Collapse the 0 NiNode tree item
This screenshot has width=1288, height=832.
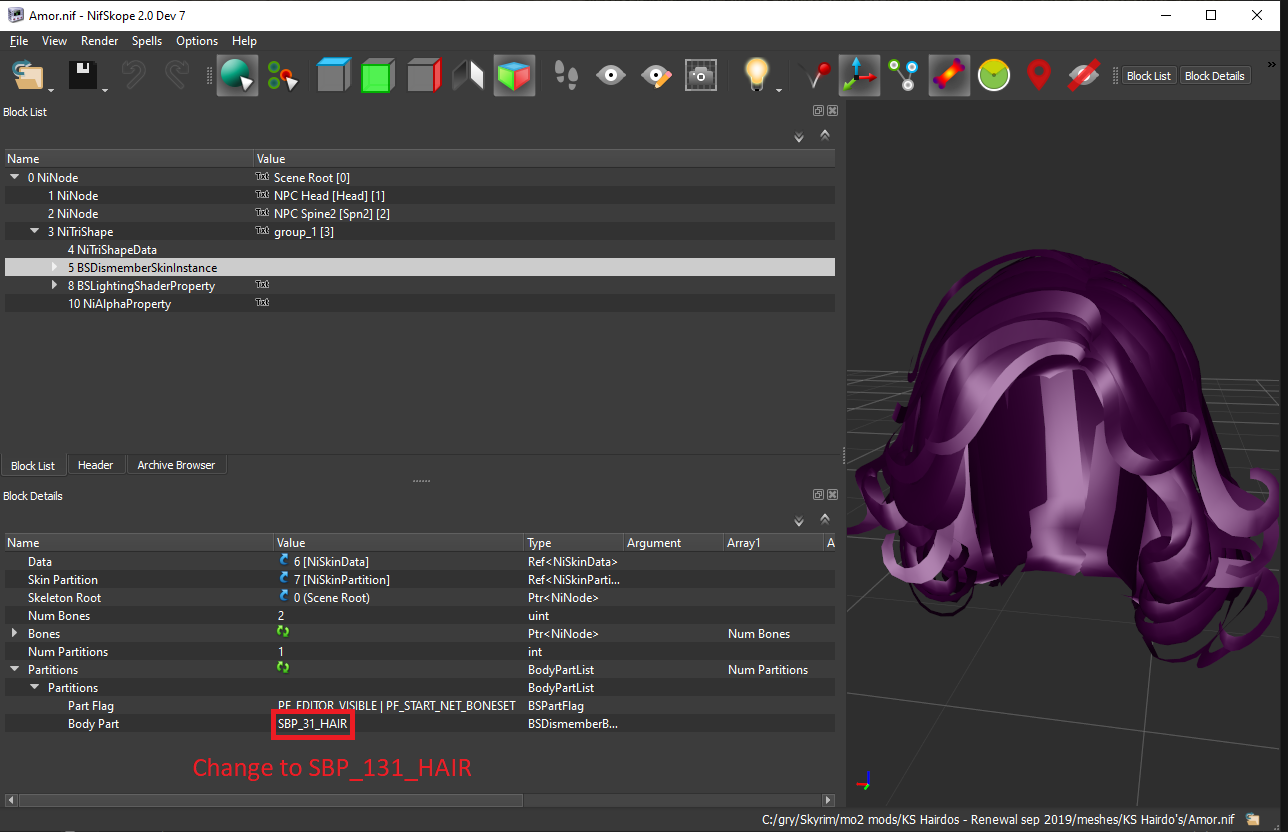click(x=15, y=178)
